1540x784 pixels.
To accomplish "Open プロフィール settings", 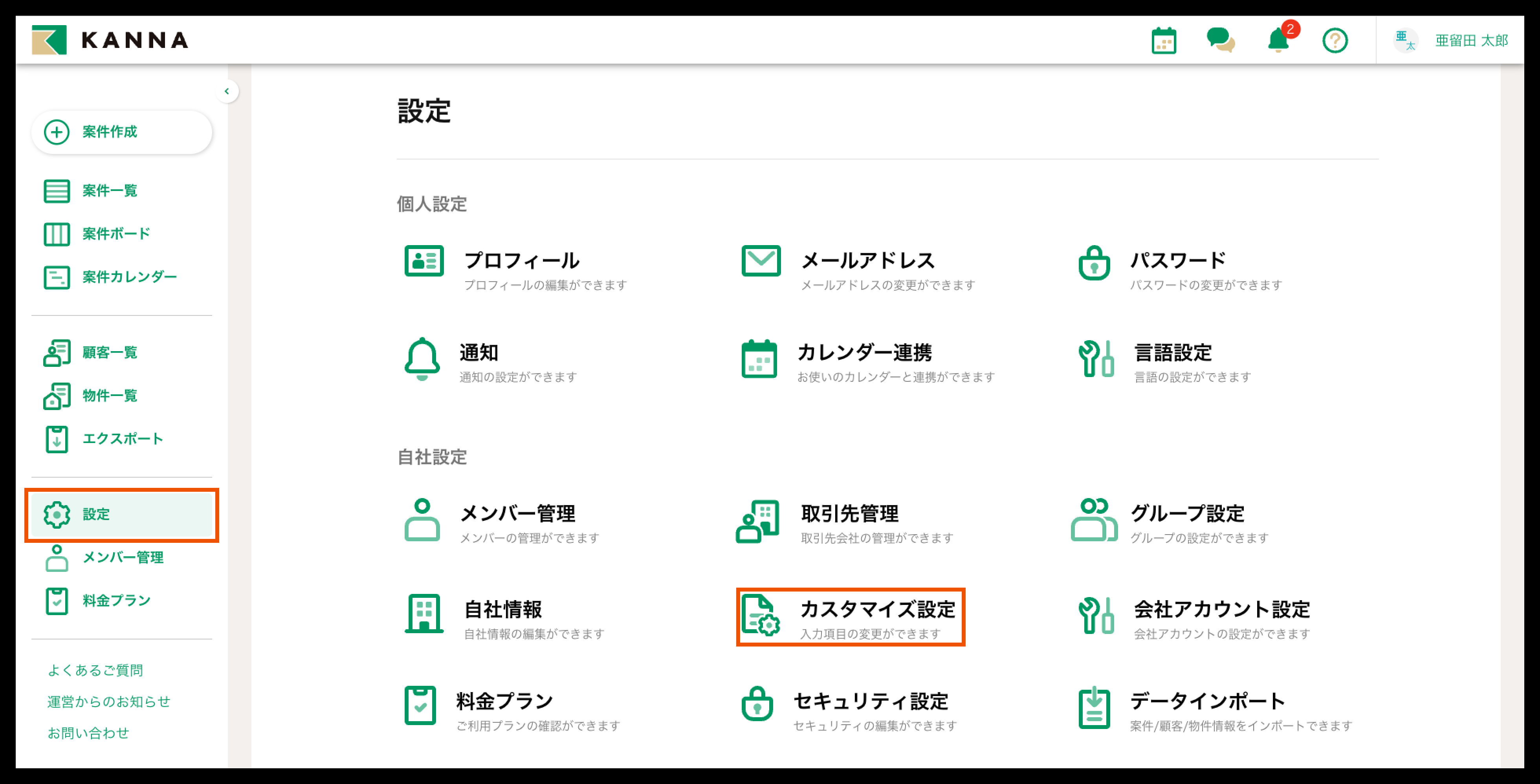I will (x=521, y=260).
